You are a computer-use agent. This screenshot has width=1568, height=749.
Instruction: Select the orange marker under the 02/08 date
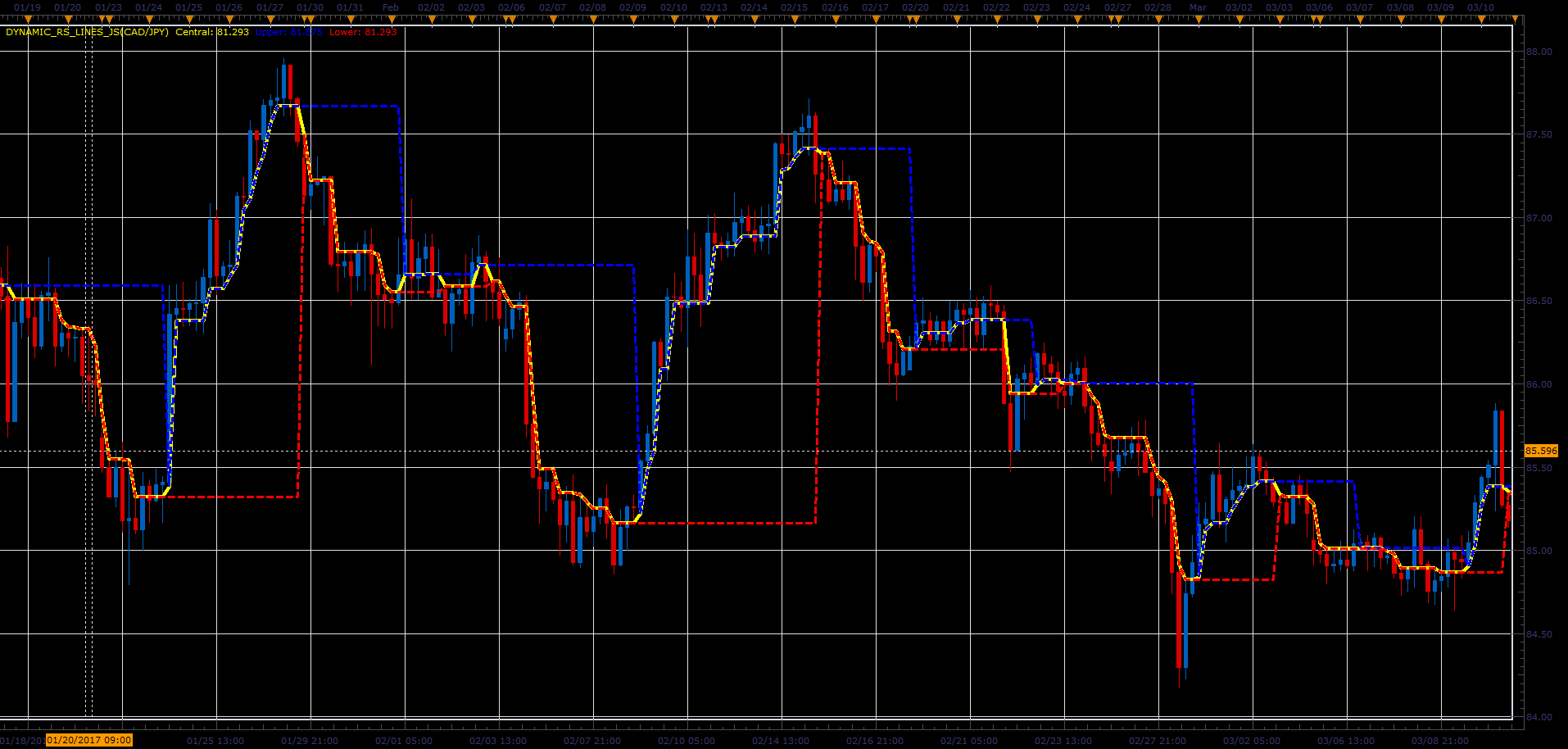(593, 19)
